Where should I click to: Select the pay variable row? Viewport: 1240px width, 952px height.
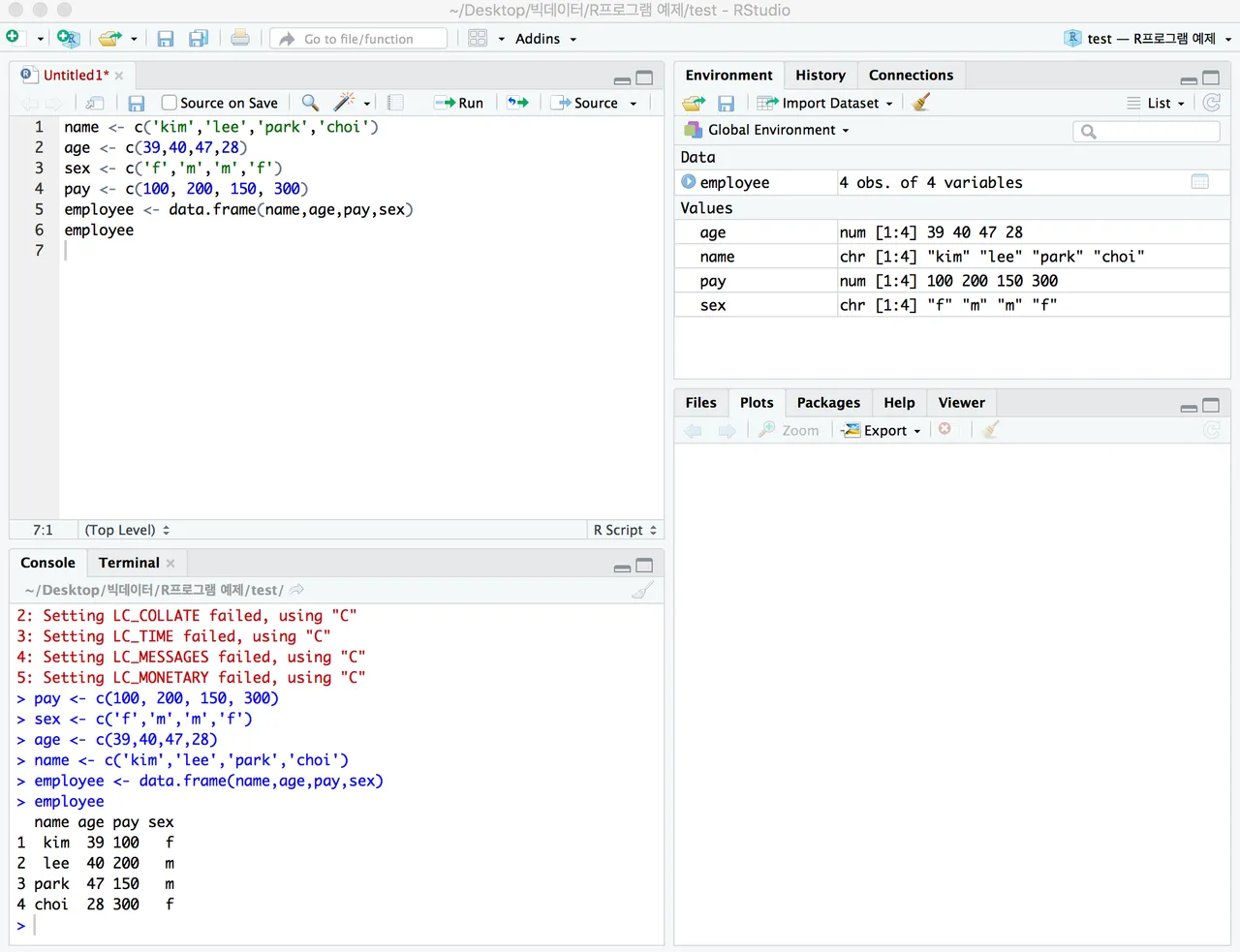(952, 281)
